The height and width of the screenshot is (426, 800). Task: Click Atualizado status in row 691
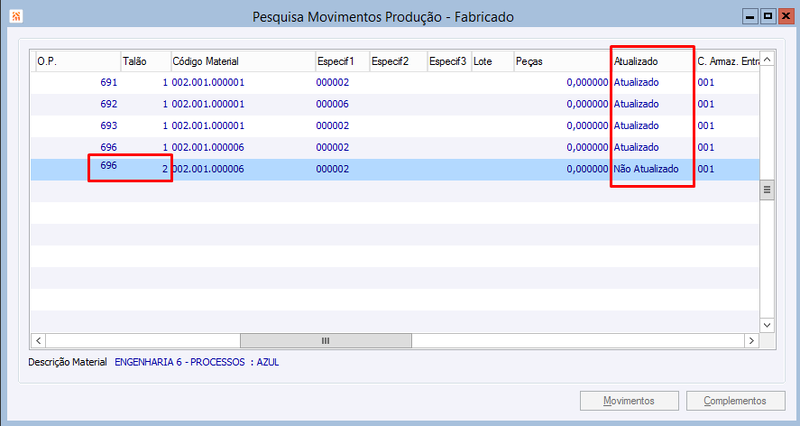click(636, 83)
